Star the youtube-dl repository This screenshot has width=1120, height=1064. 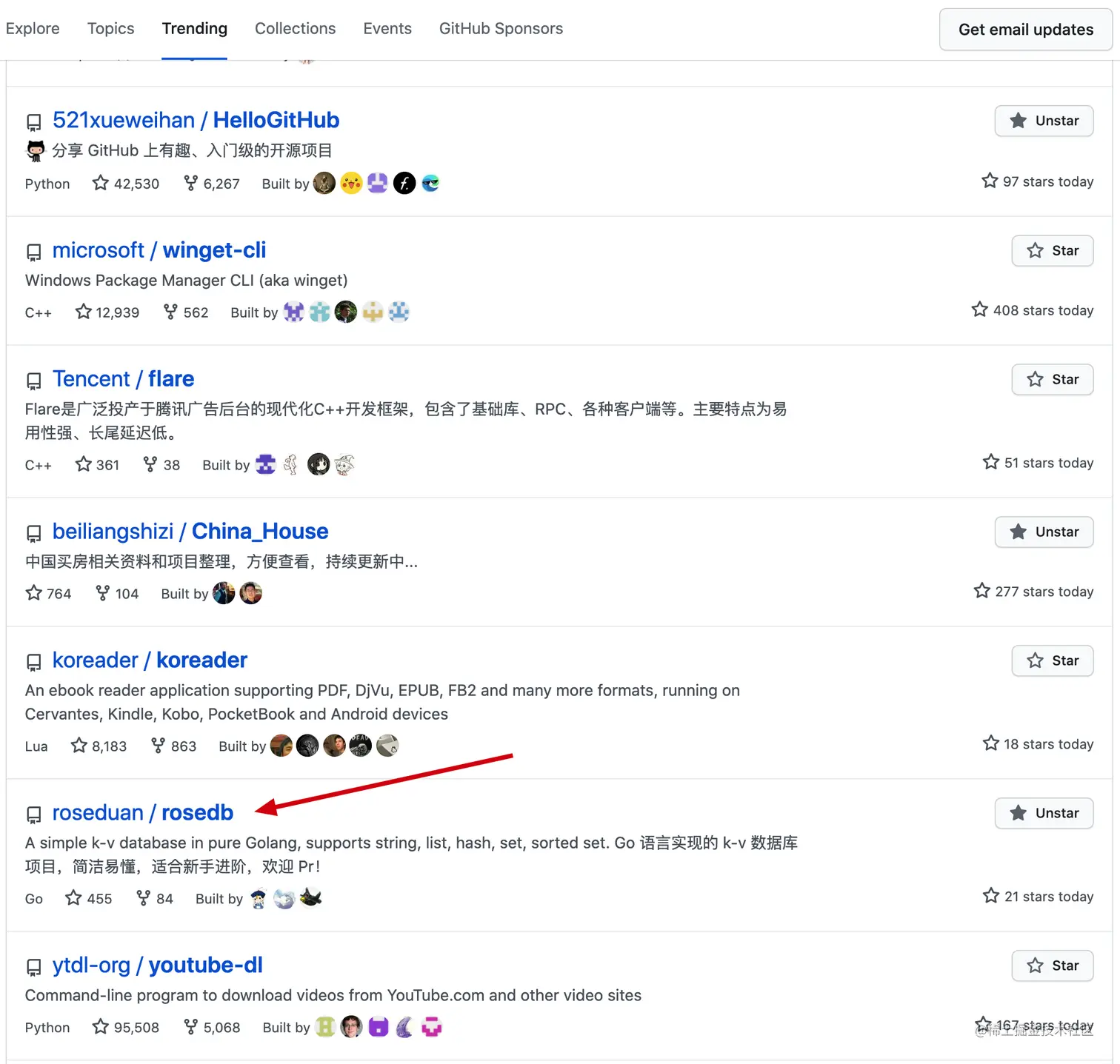(x=1053, y=966)
